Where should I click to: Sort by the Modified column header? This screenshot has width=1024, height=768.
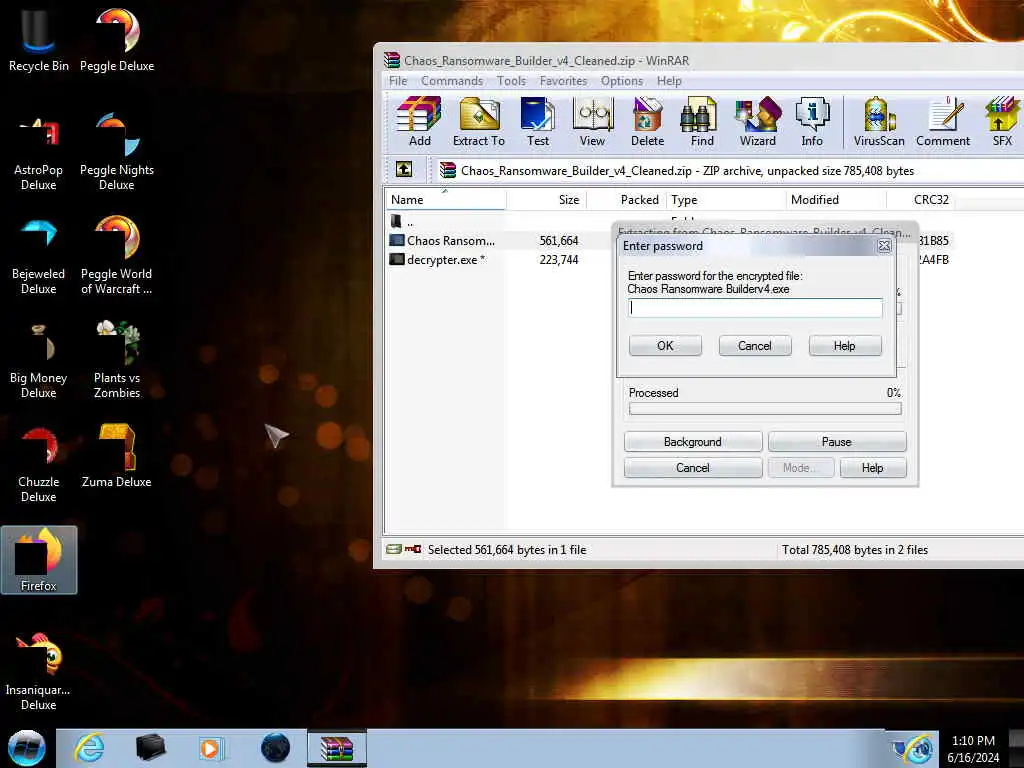click(x=837, y=200)
